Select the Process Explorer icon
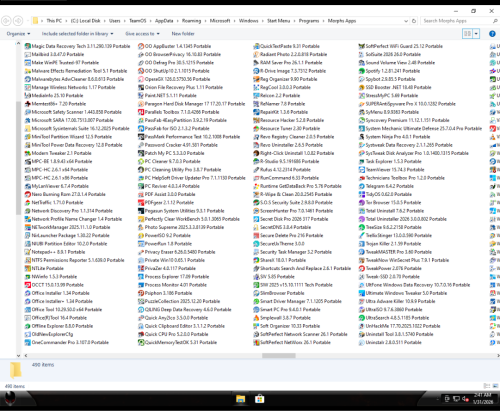Image resolution: width=500 pixels, height=411 pixels. [141, 276]
